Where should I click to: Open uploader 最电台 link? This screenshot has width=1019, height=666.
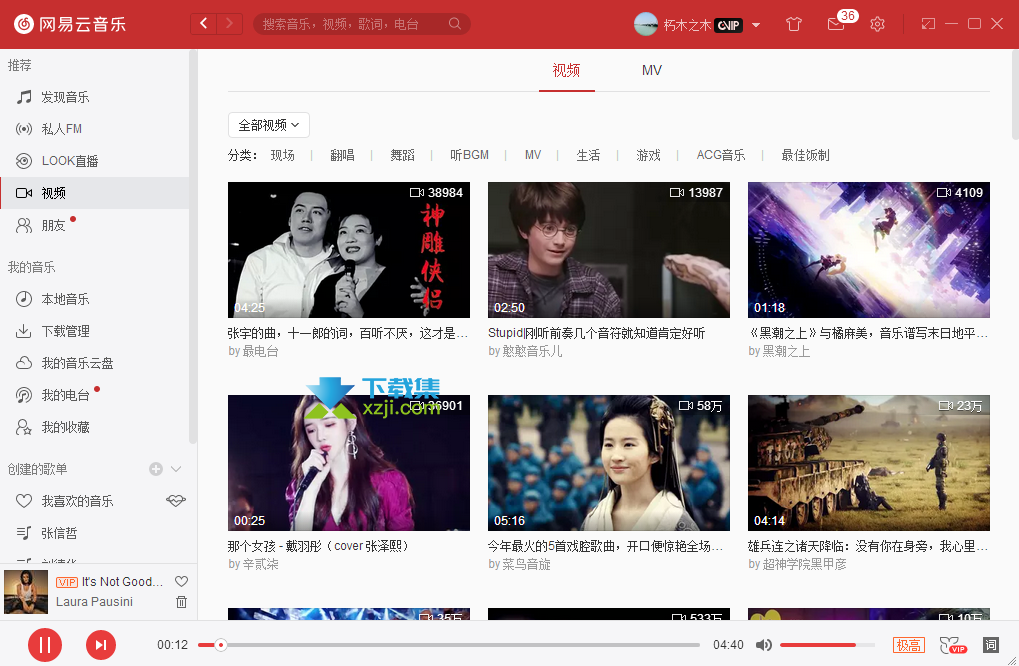pos(261,351)
